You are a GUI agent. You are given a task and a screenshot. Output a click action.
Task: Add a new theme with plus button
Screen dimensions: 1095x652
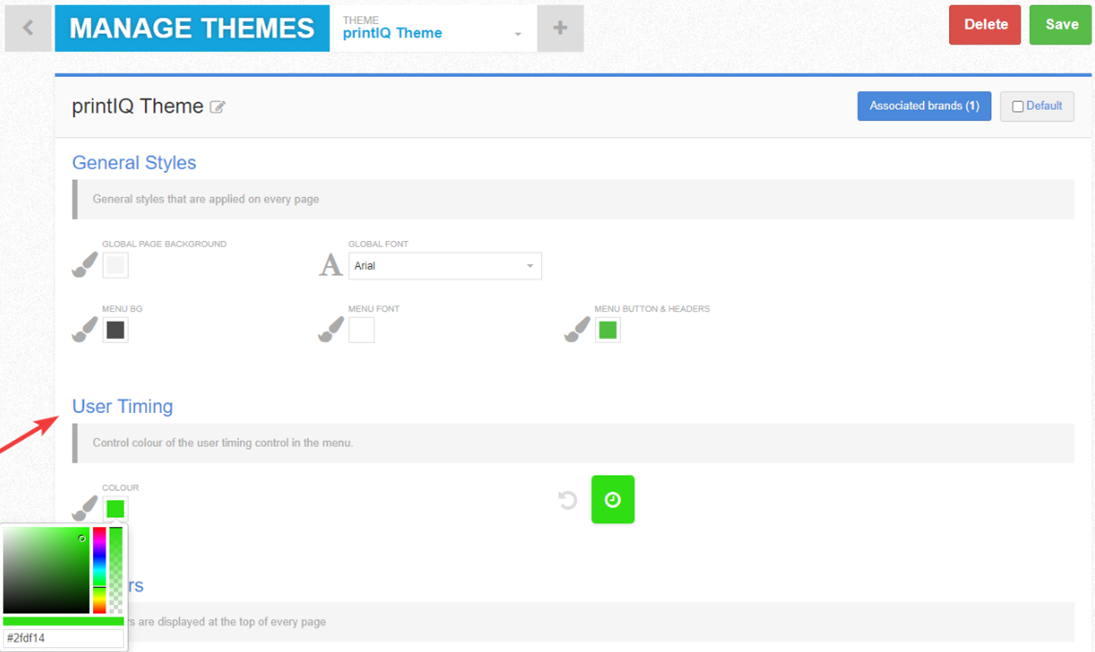[560, 28]
